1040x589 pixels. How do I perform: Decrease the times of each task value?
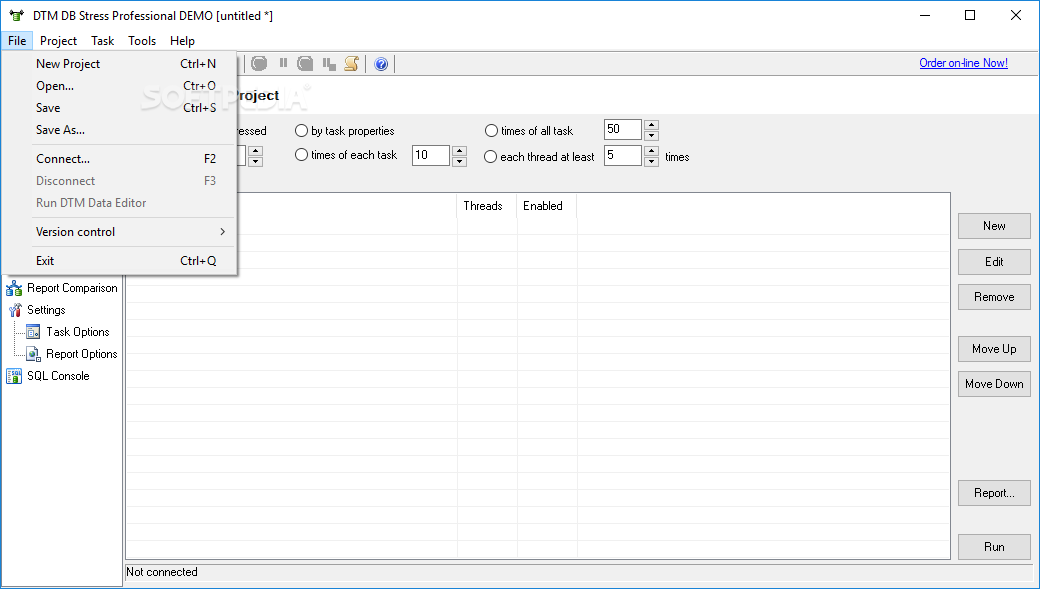tap(459, 161)
